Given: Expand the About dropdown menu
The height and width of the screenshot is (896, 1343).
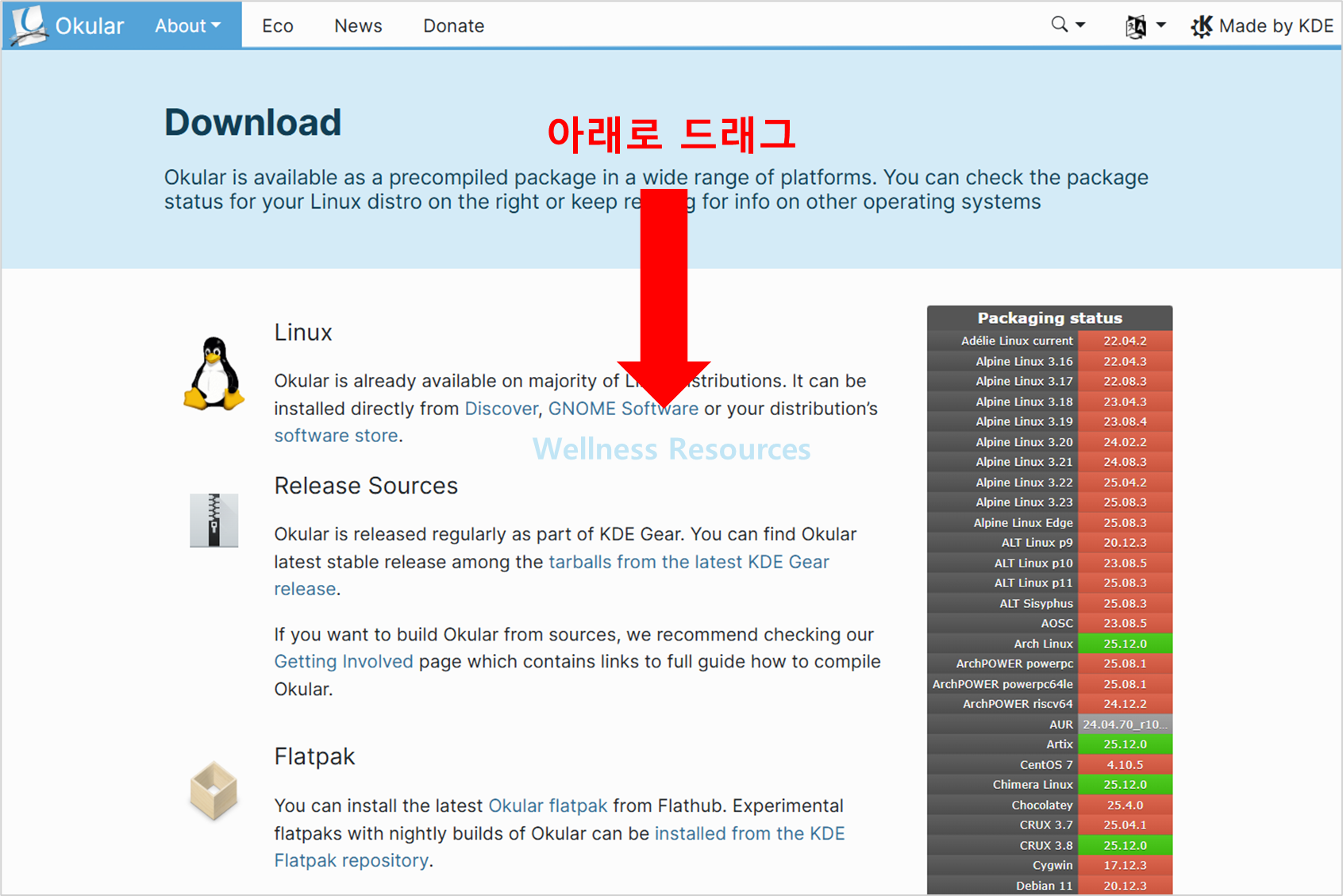Looking at the screenshot, I should point(187,25).
